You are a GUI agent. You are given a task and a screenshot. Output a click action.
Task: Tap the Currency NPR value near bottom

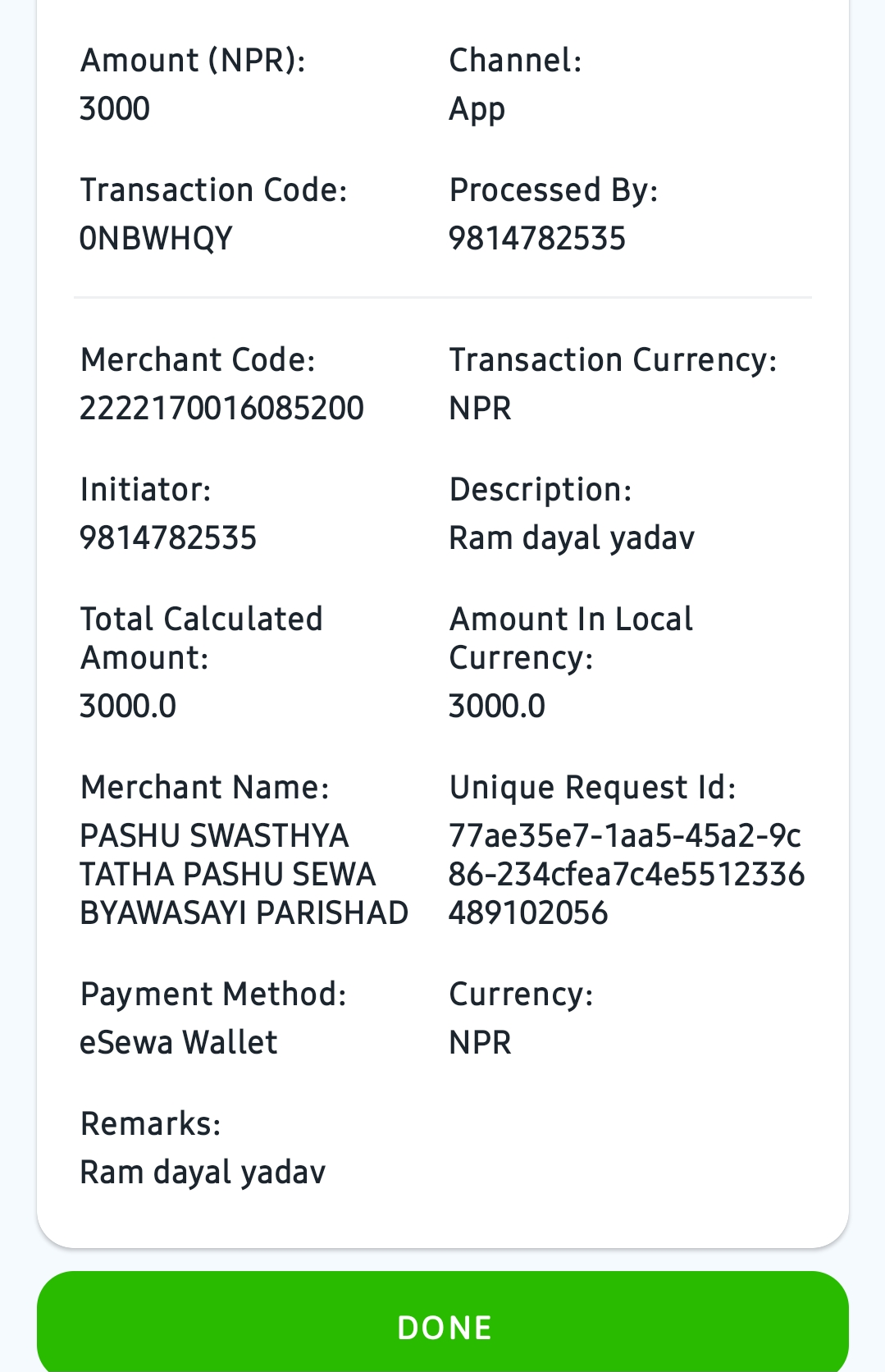480,1043
